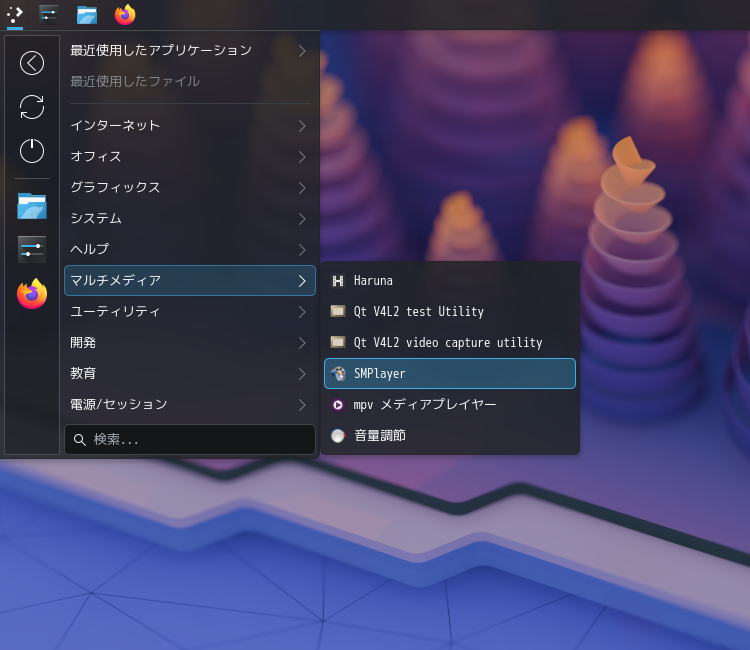This screenshot has width=750, height=650.
Task: Click the 音量調節 volume control icon
Action: tap(338, 436)
